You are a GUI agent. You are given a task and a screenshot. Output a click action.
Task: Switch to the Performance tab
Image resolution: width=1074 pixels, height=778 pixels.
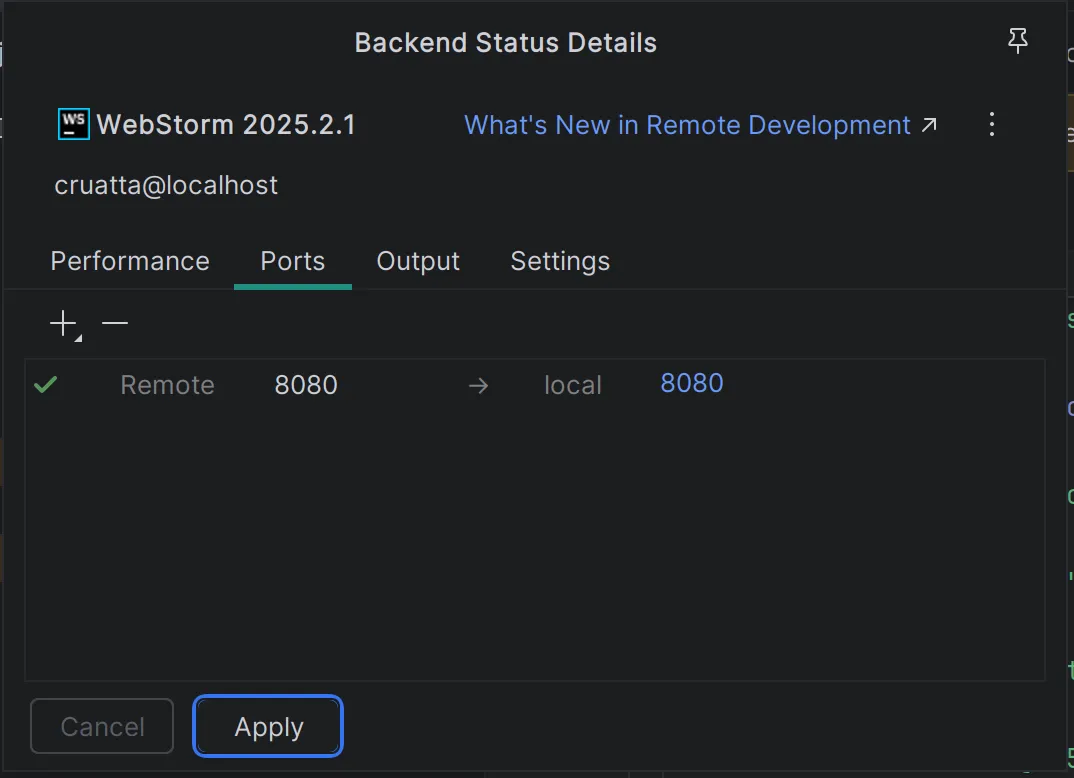coord(130,262)
